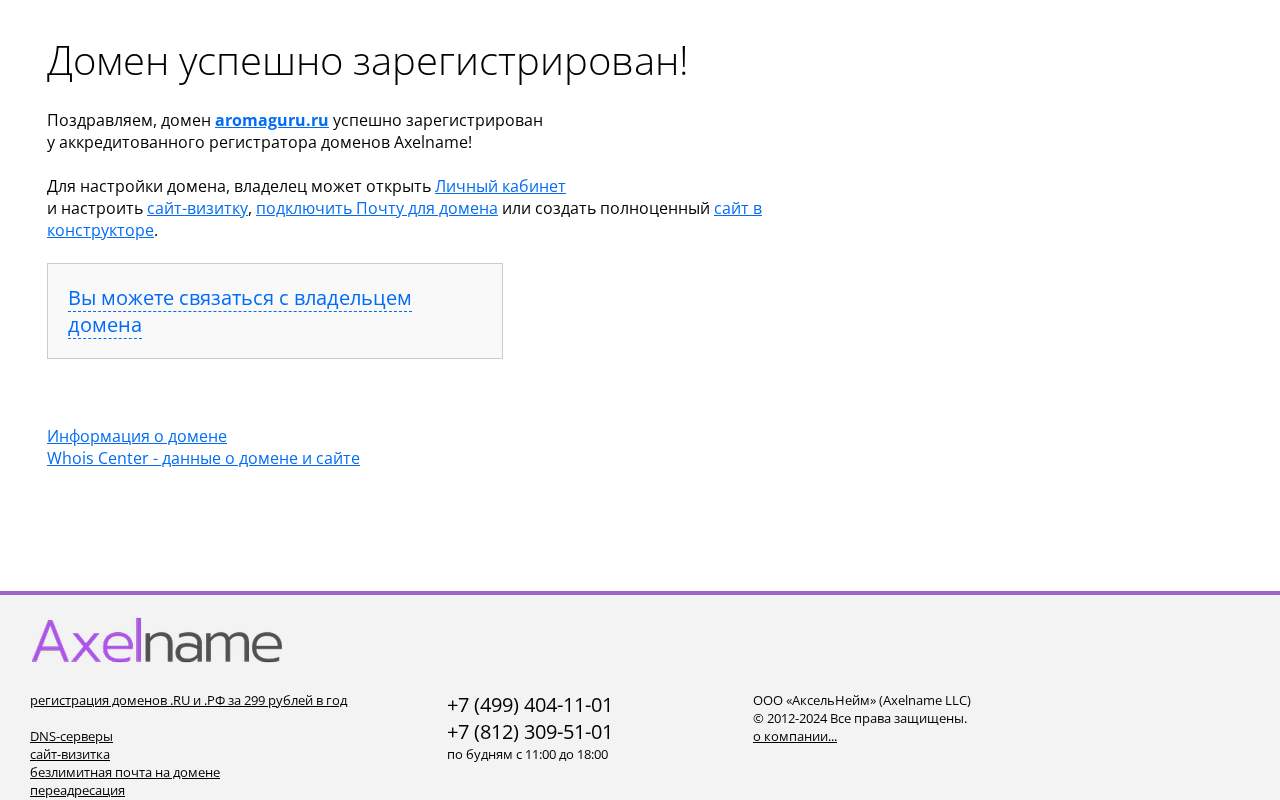Open the Личный кабинет link
Viewport: 1280px width, 800px height.
500,186
